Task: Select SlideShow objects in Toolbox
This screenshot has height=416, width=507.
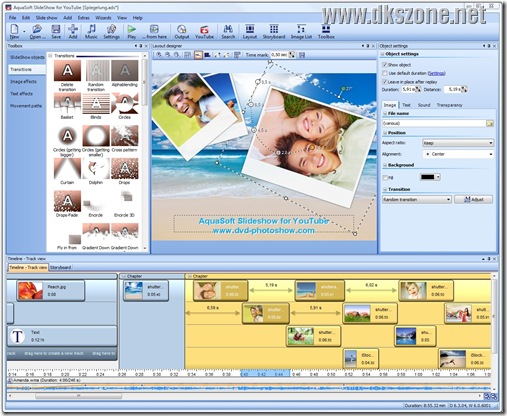Action: tap(27, 57)
